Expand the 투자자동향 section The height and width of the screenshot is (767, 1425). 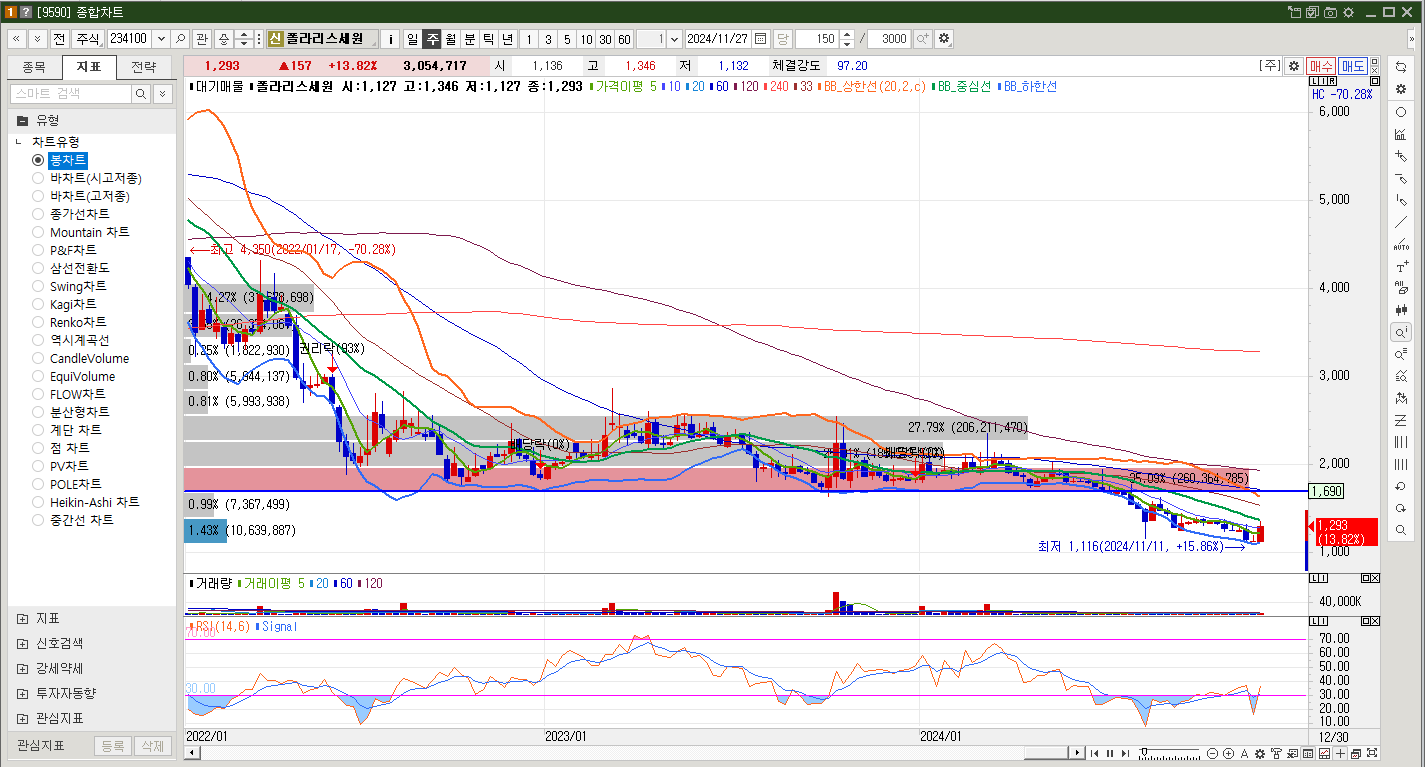tap(22, 693)
